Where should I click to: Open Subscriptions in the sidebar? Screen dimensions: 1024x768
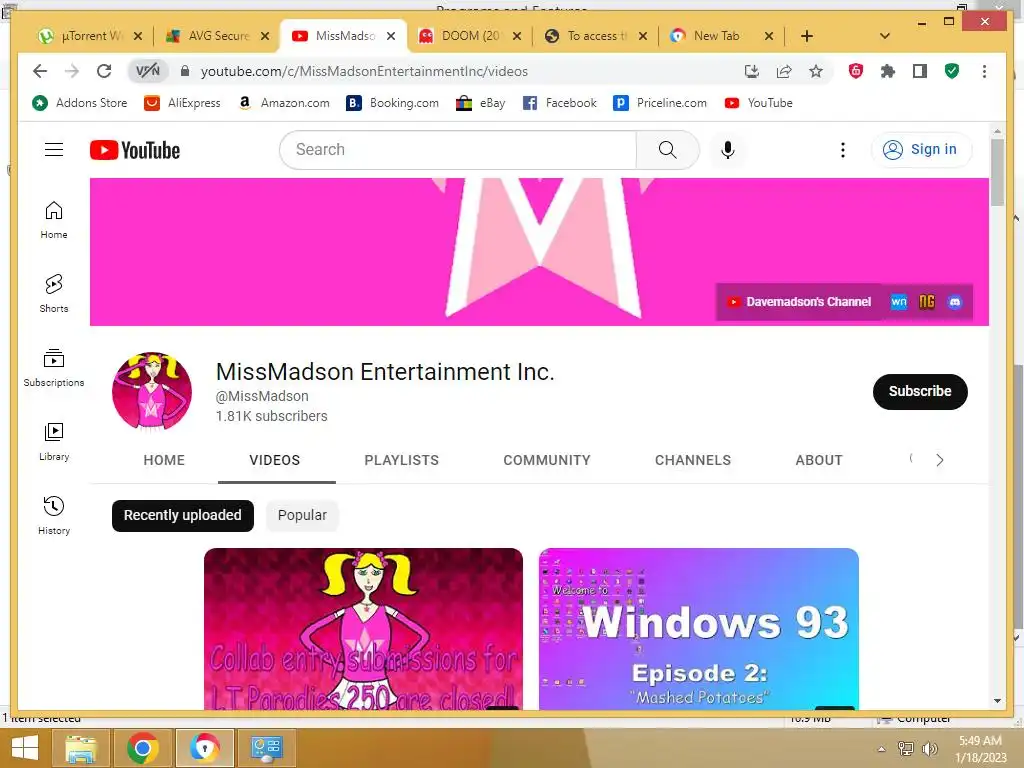54,368
